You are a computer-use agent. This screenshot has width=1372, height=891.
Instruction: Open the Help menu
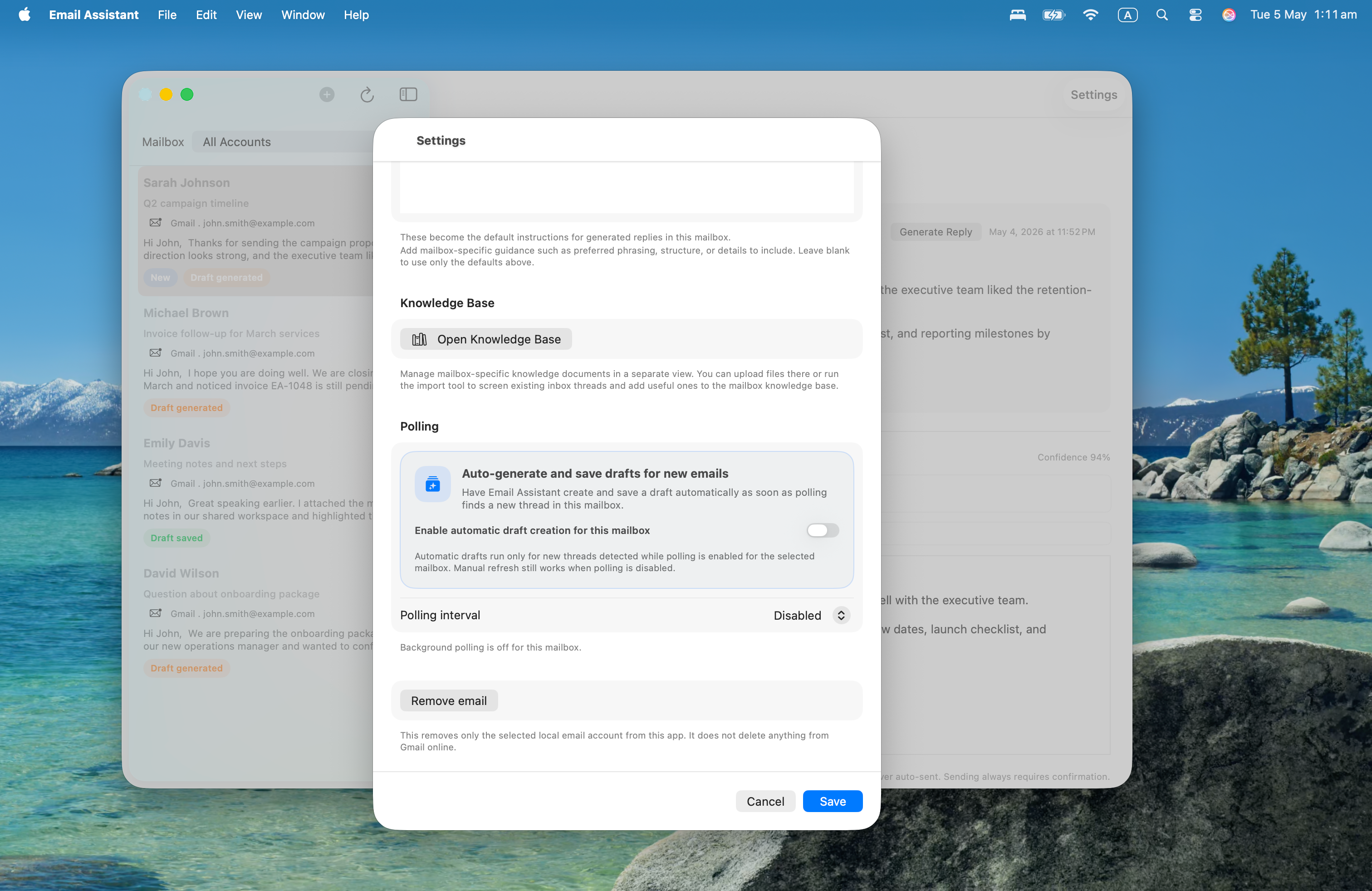tap(356, 15)
